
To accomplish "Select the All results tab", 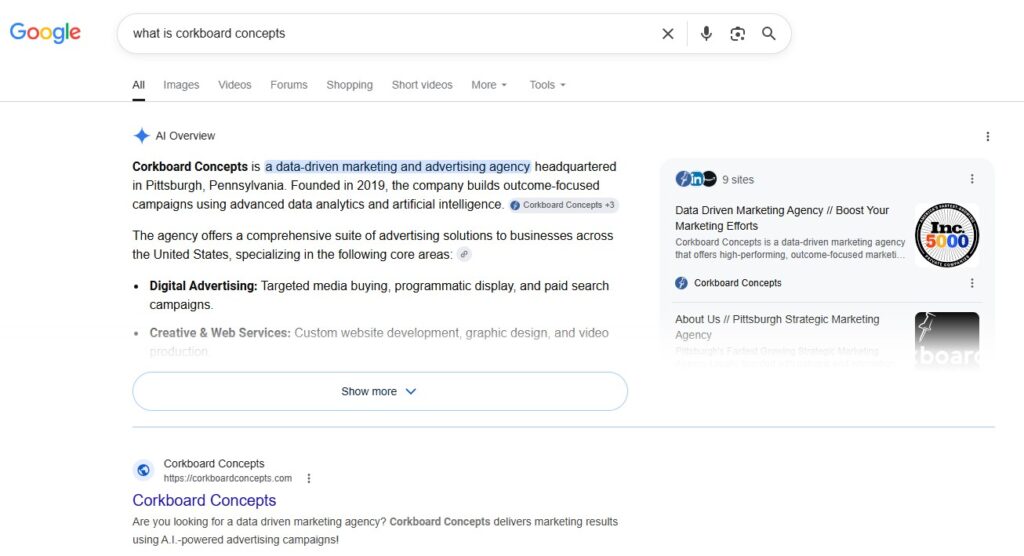I will [138, 85].
